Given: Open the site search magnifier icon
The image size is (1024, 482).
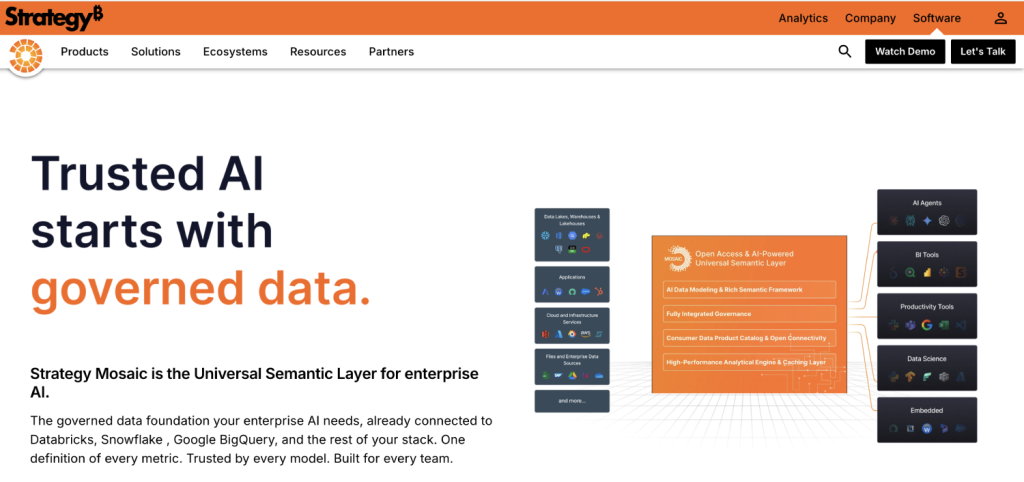Looking at the screenshot, I should (x=845, y=51).
